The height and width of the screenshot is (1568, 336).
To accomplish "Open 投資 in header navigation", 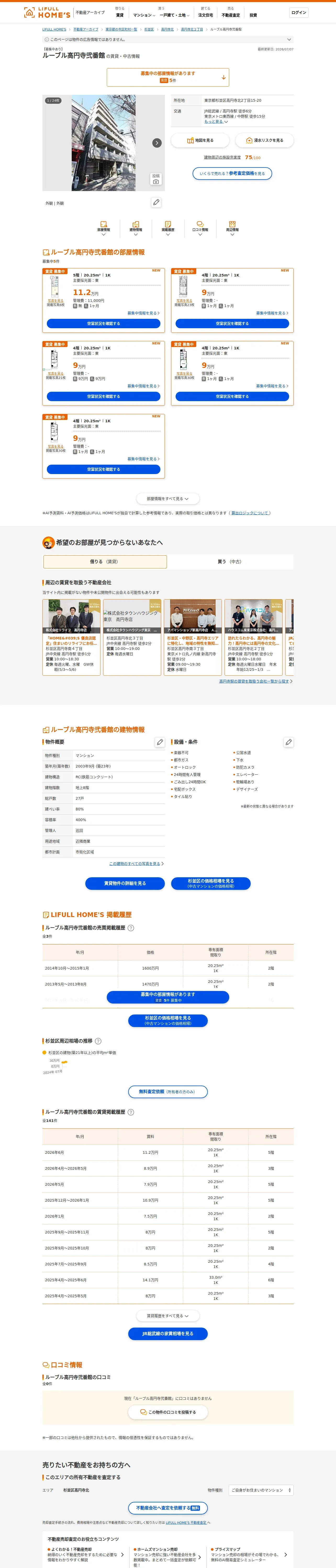I will [253, 15].
